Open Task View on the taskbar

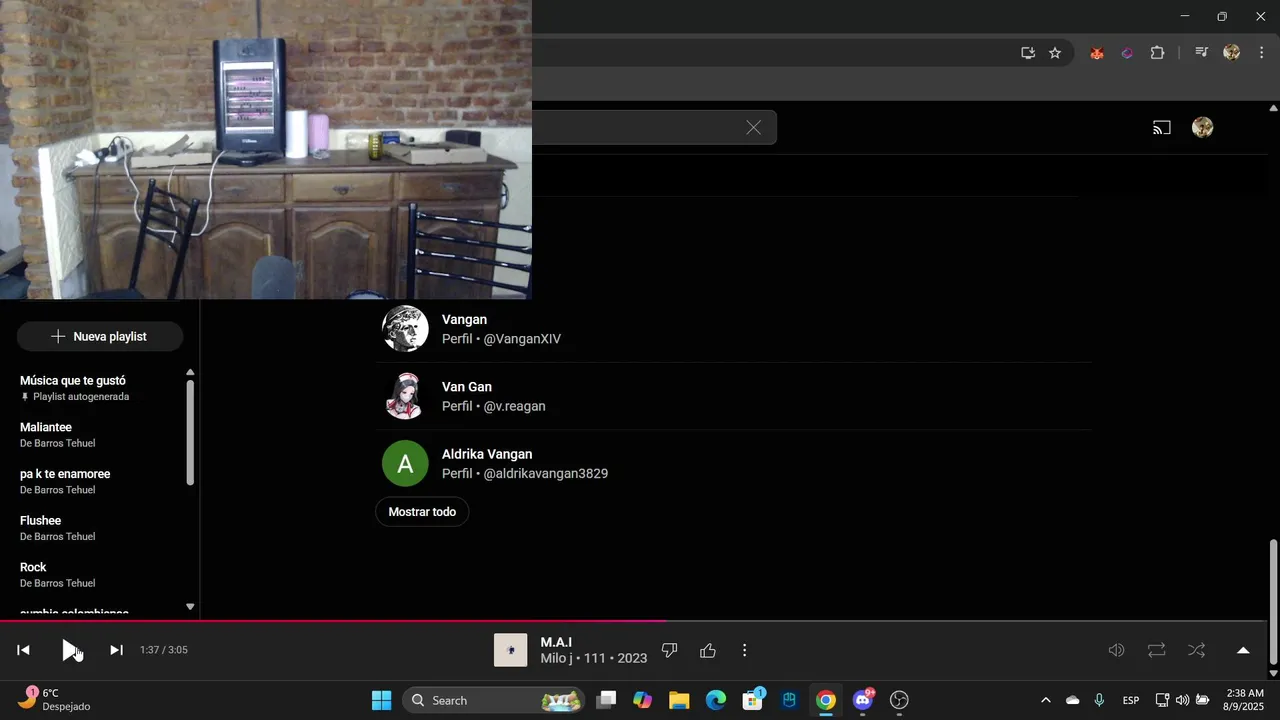pos(606,700)
